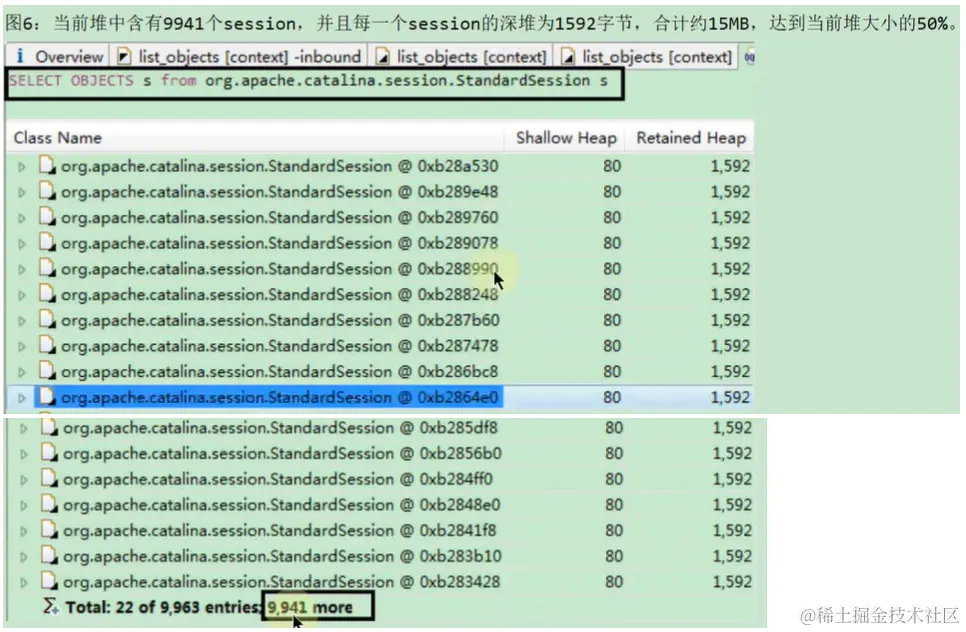Click object icon of 0xb288248 row
Image resolution: width=966 pixels, height=632 pixels.
point(47,294)
